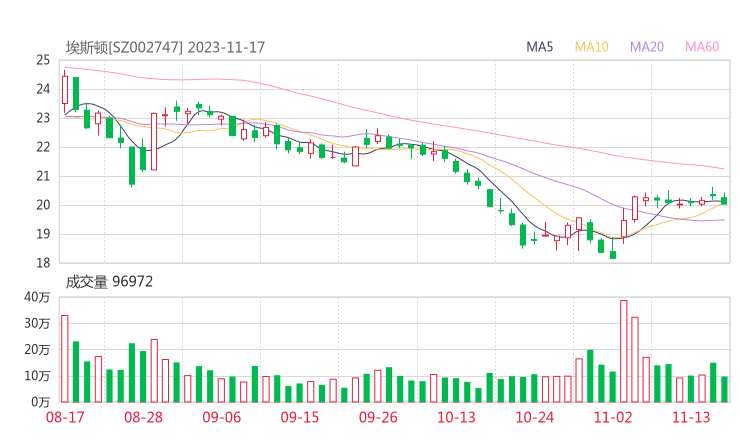Click the price axis value 19

click(x=43, y=234)
